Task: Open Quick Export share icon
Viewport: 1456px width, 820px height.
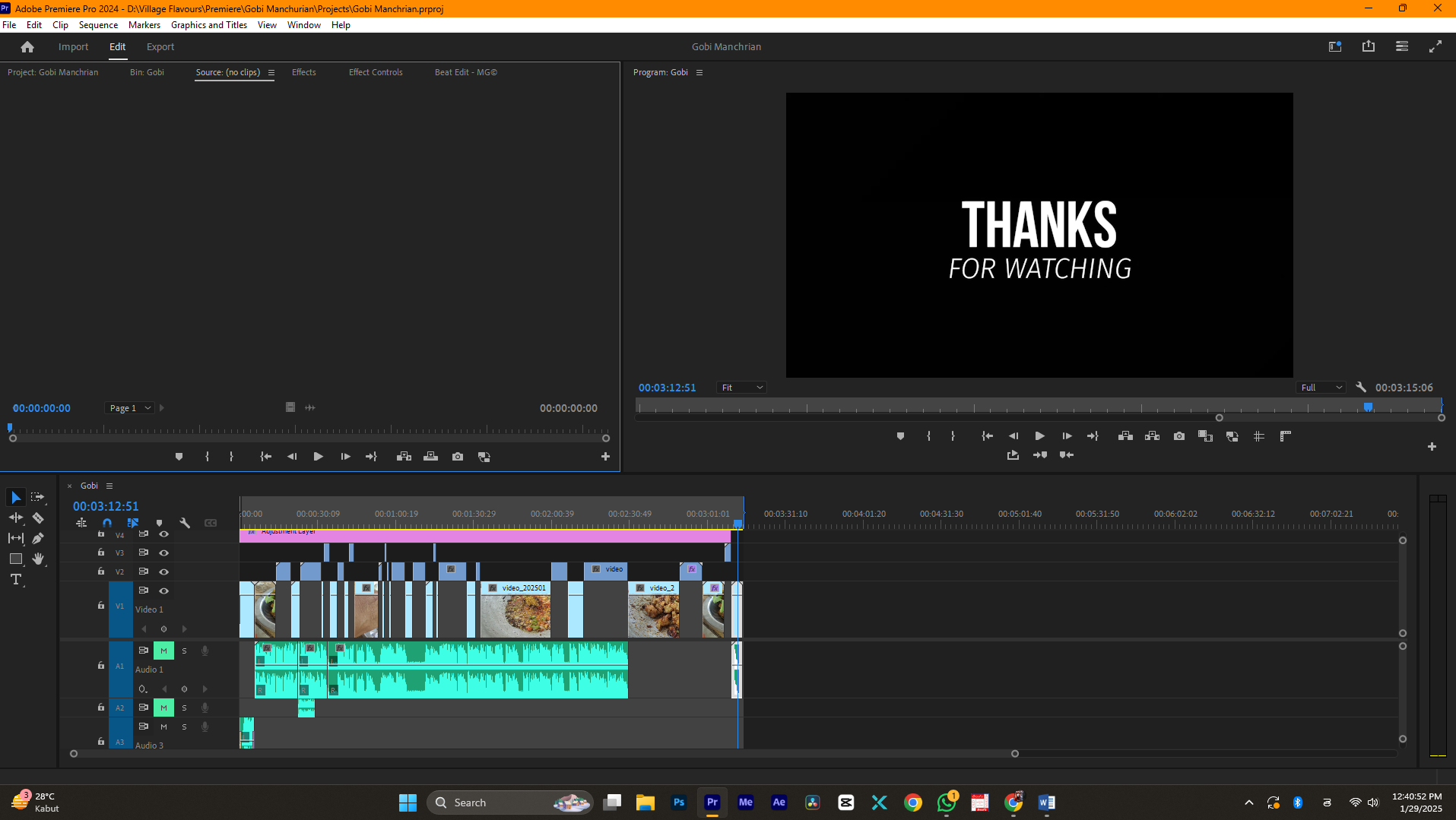Action: (x=1369, y=46)
